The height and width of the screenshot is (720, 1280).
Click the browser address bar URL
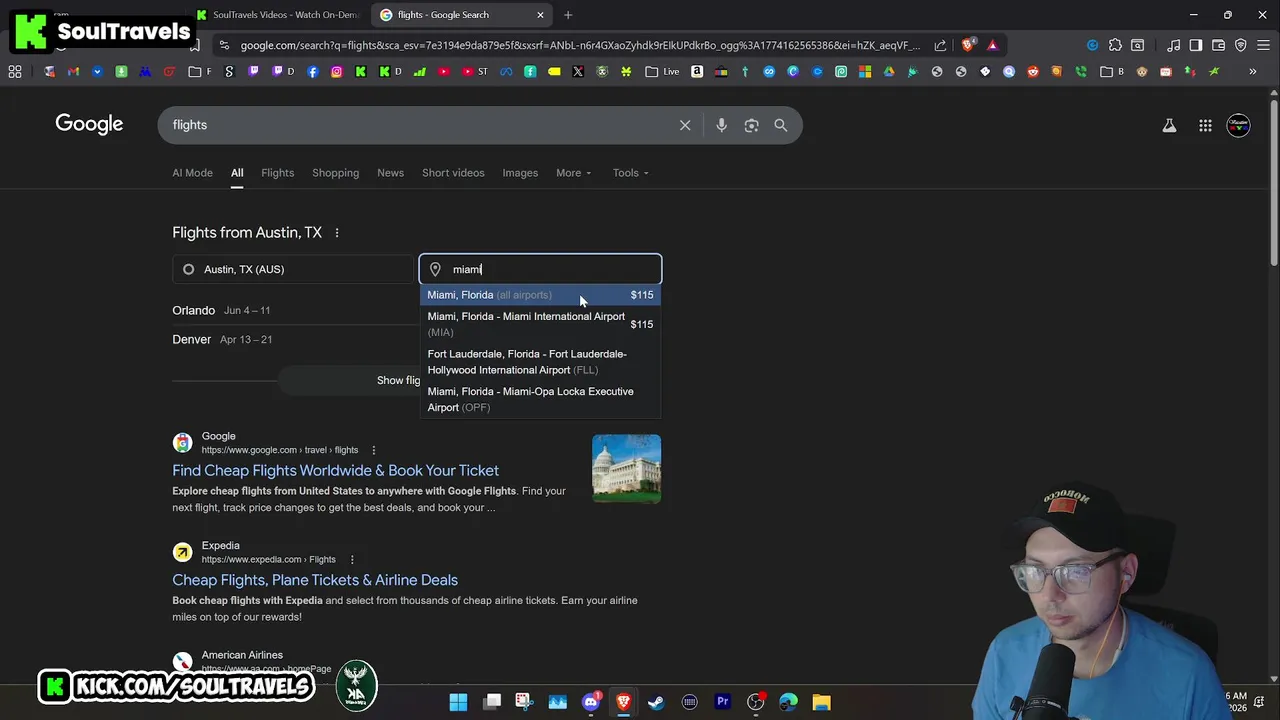click(x=580, y=45)
